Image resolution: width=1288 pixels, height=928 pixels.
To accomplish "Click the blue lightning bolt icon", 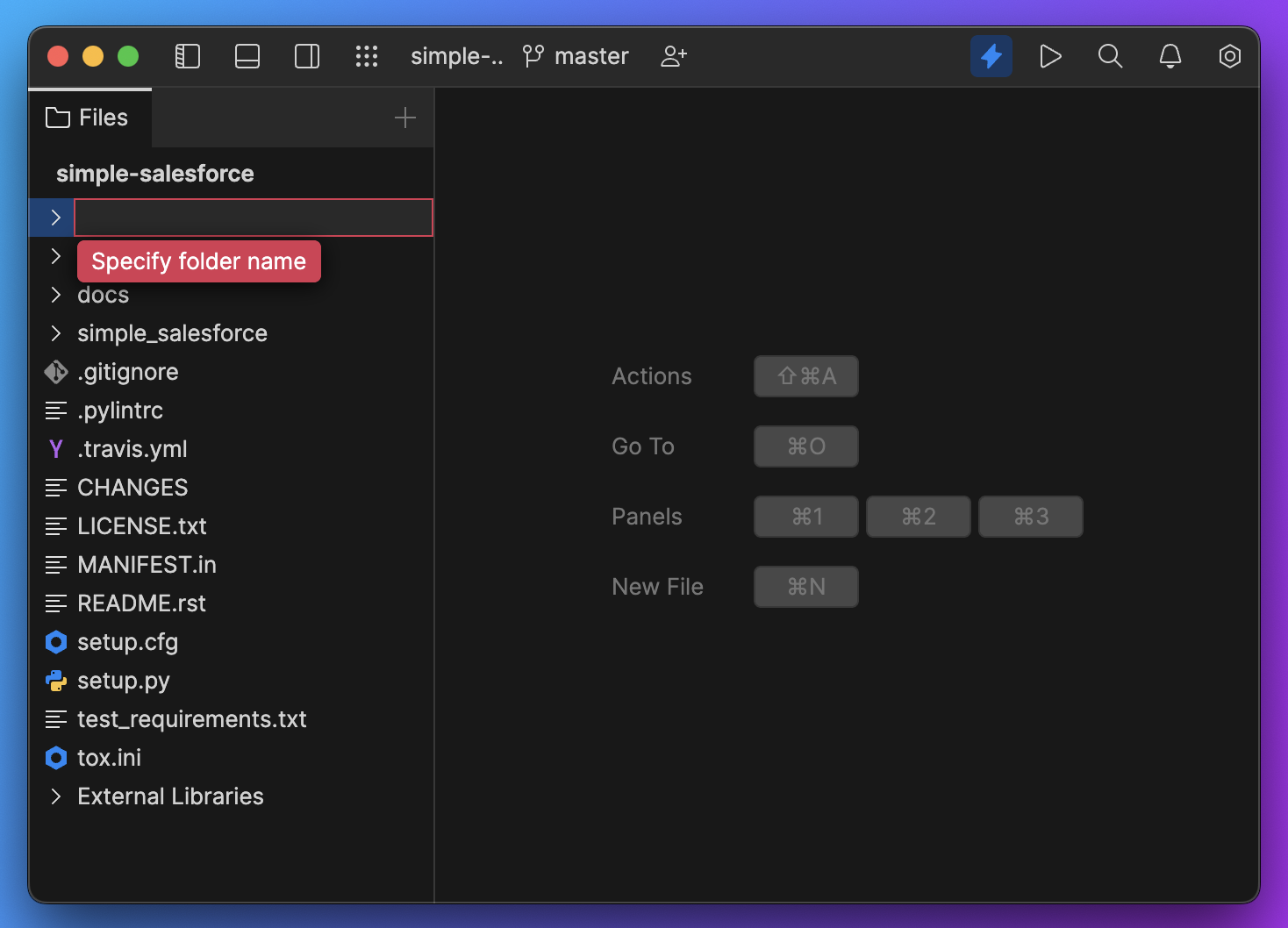I will pyautogui.click(x=991, y=56).
